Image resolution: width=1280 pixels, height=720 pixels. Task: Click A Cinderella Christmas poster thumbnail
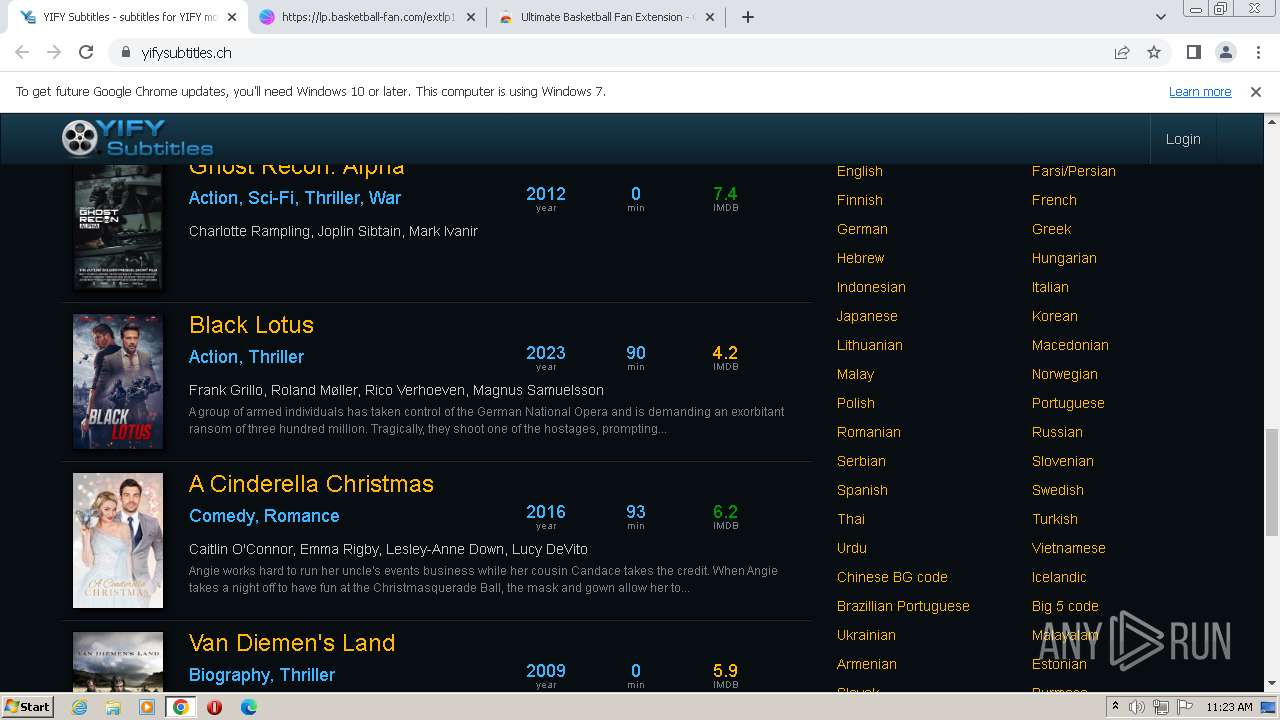point(118,540)
